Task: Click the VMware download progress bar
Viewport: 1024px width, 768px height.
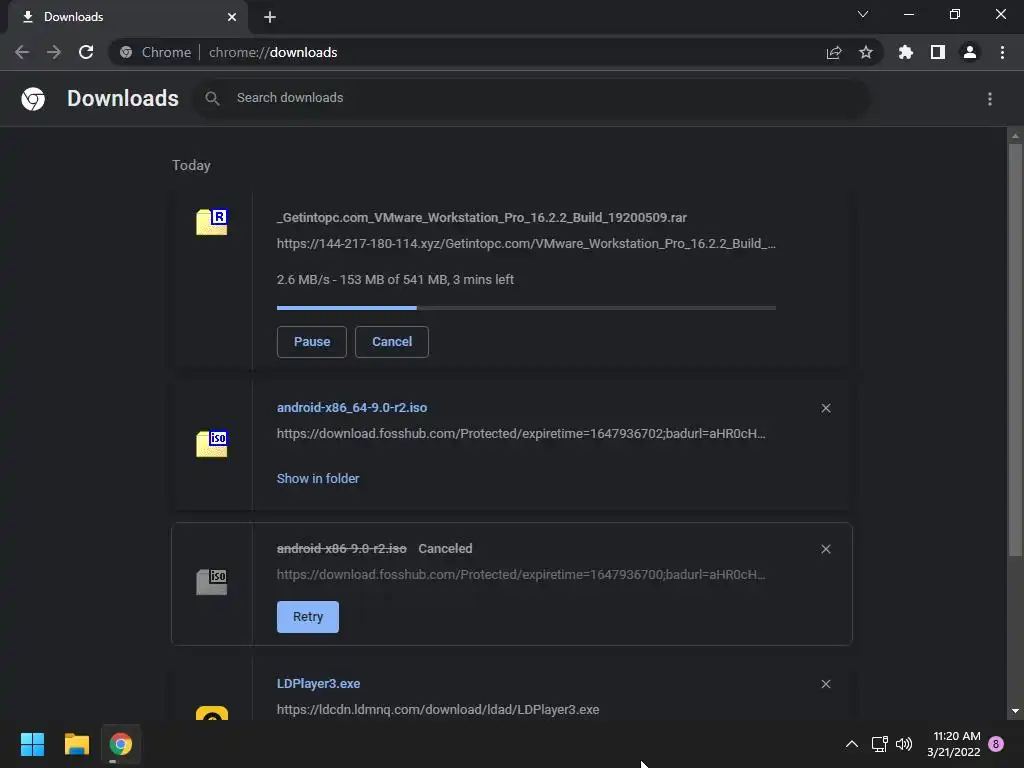Action: [526, 308]
